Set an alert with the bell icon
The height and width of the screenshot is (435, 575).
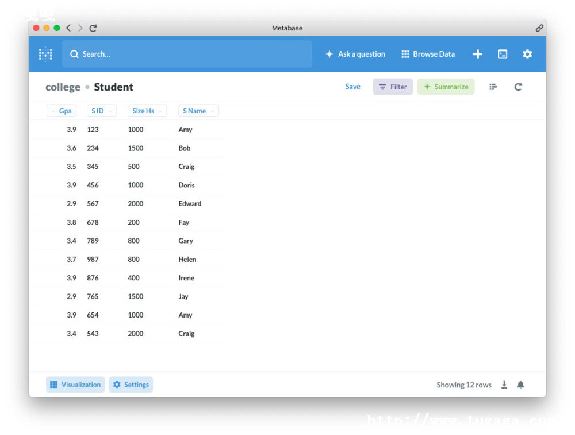tap(520, 384)
